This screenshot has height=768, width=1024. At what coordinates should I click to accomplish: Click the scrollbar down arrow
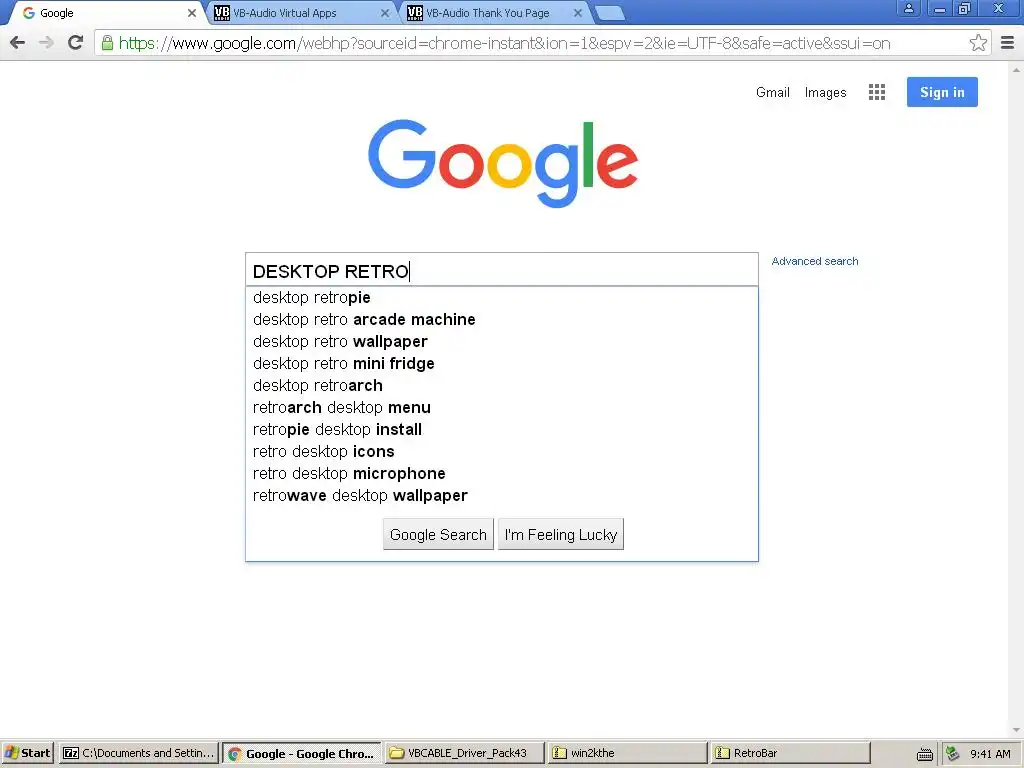click(1016, 730)
